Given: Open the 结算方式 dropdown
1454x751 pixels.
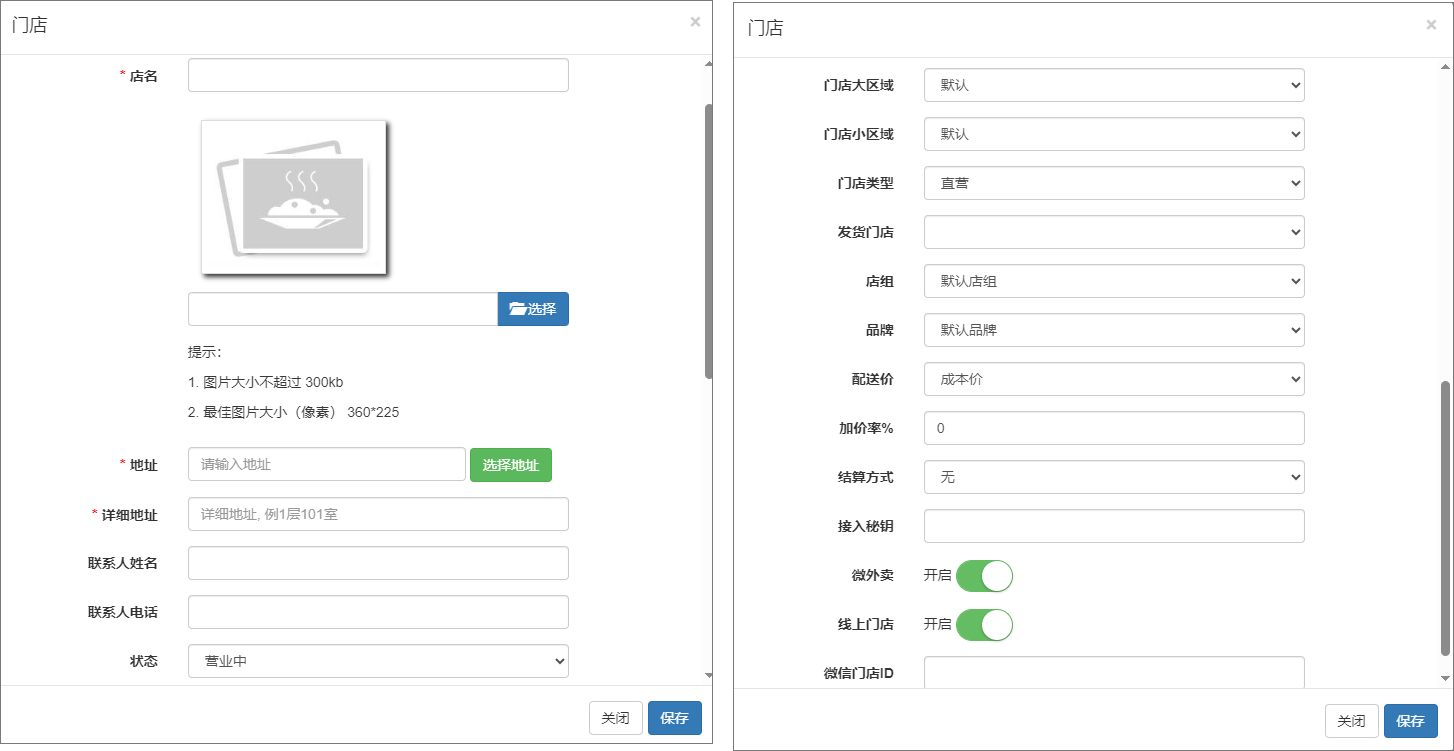Looking at the screenshot, I should click(x=1114, y=478).
